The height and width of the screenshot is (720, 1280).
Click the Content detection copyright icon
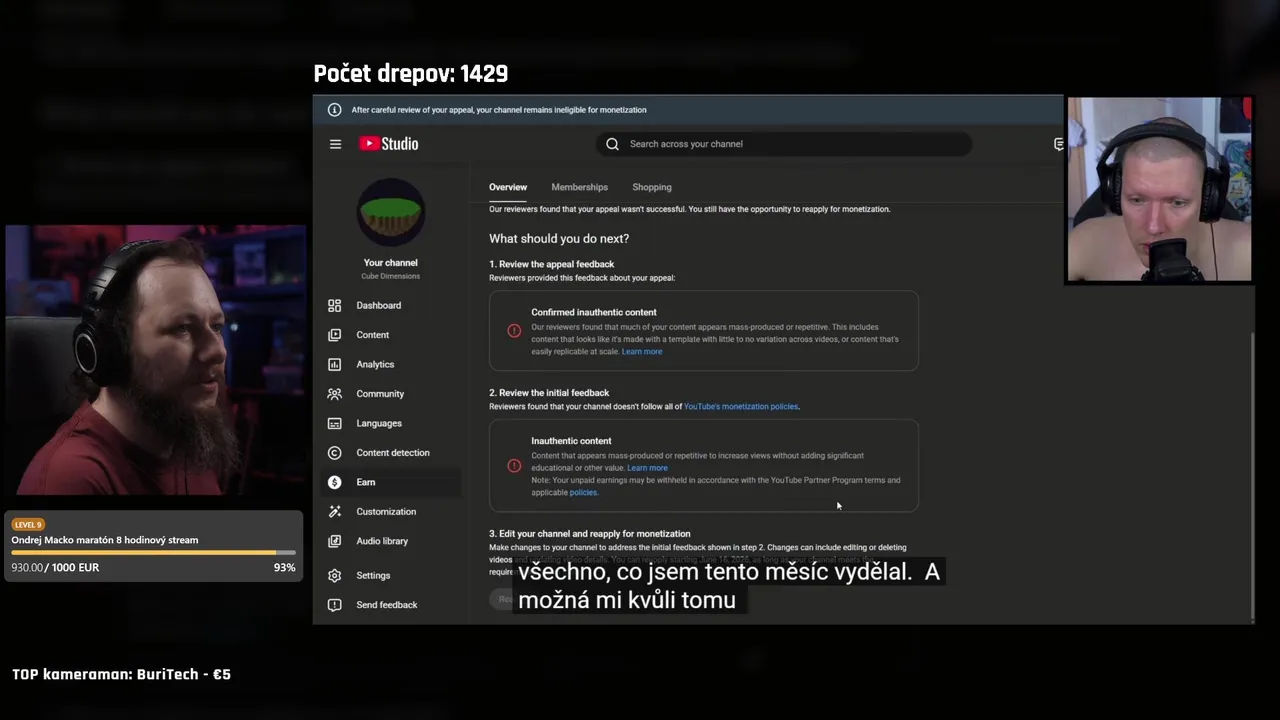pyautogui.click(x=334, y=453)
